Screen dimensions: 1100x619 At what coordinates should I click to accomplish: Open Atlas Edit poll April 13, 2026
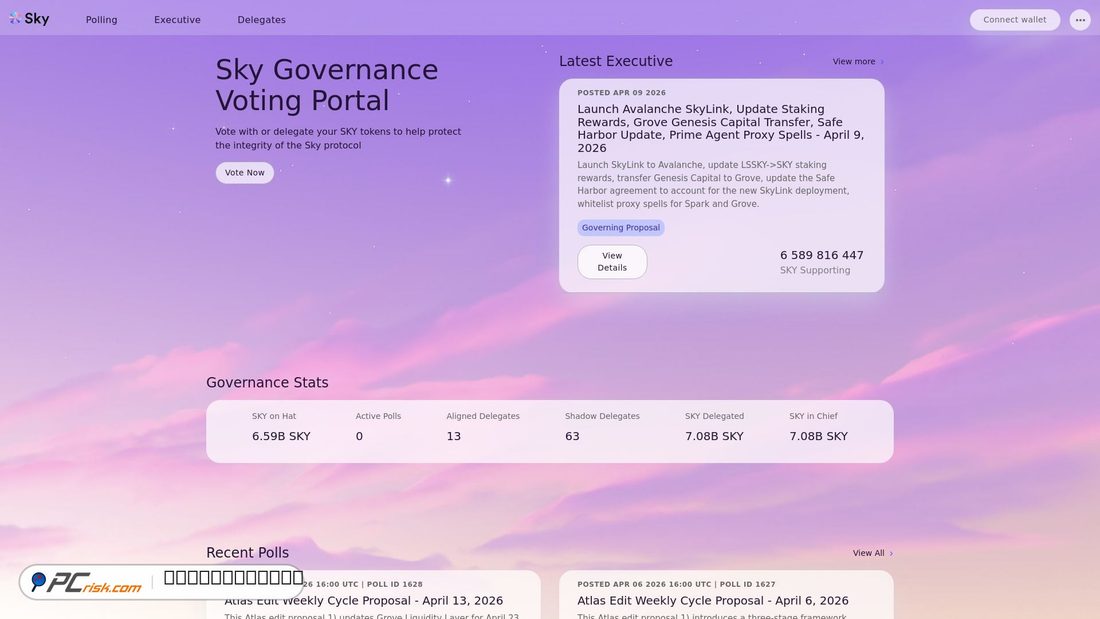click(363, 601)
